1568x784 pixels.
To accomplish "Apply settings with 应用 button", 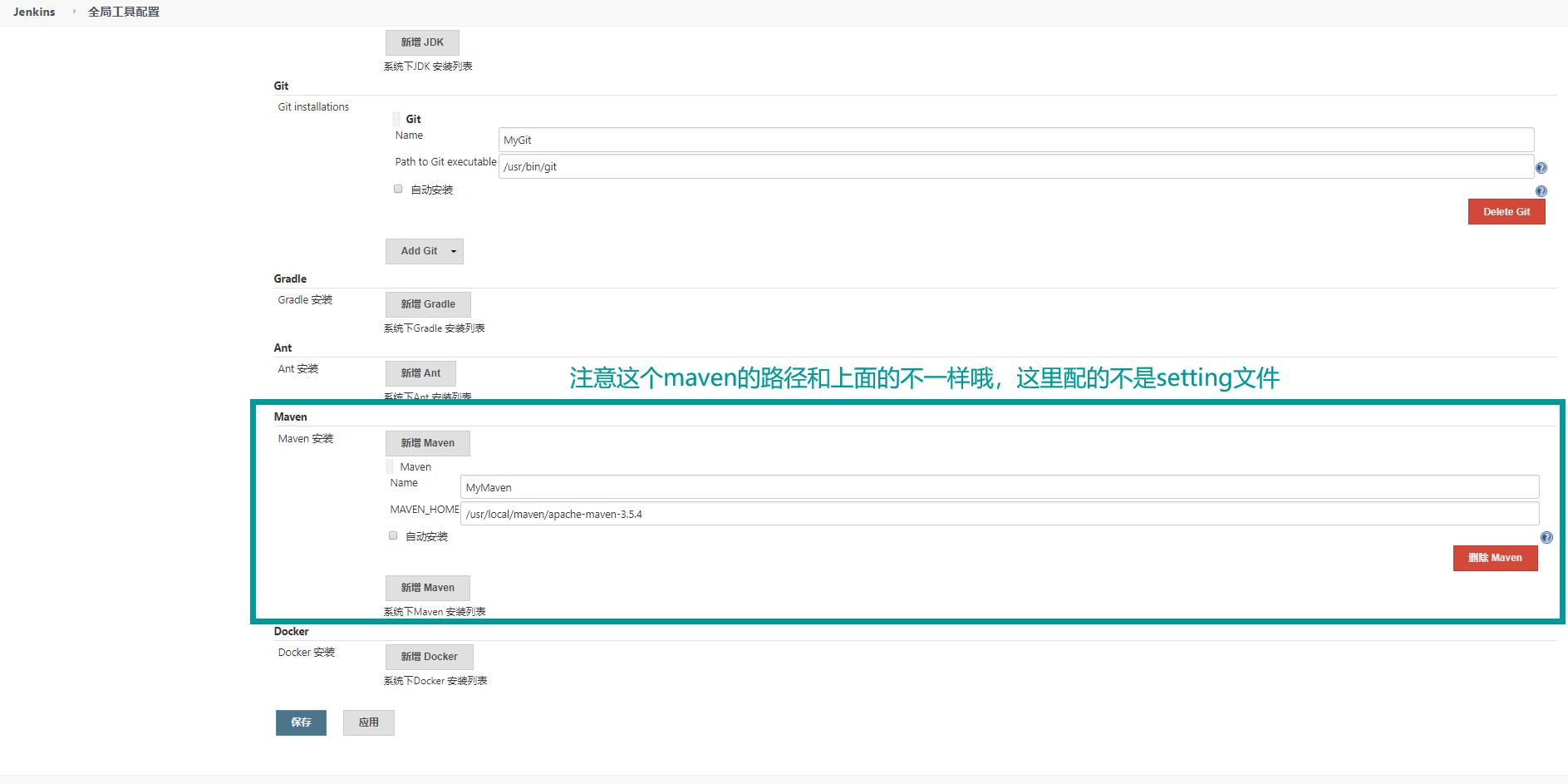I will (x=368, y=722).
